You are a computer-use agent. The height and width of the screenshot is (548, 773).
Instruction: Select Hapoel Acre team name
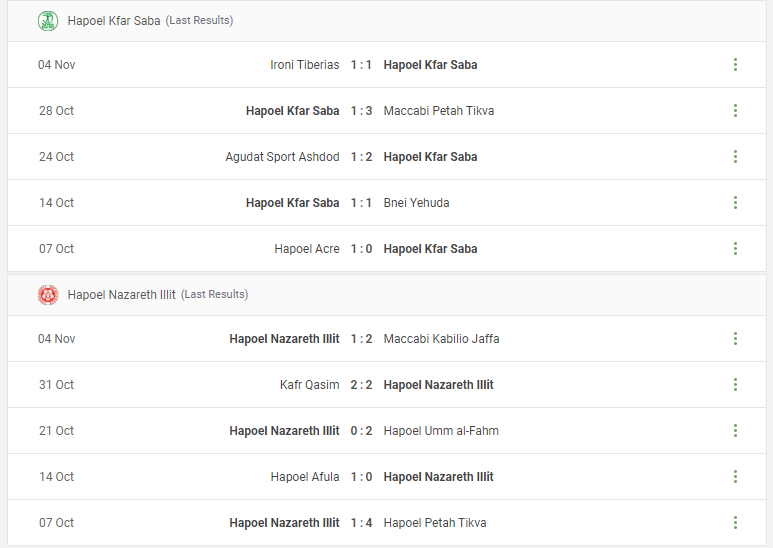[x=307, y=248]
